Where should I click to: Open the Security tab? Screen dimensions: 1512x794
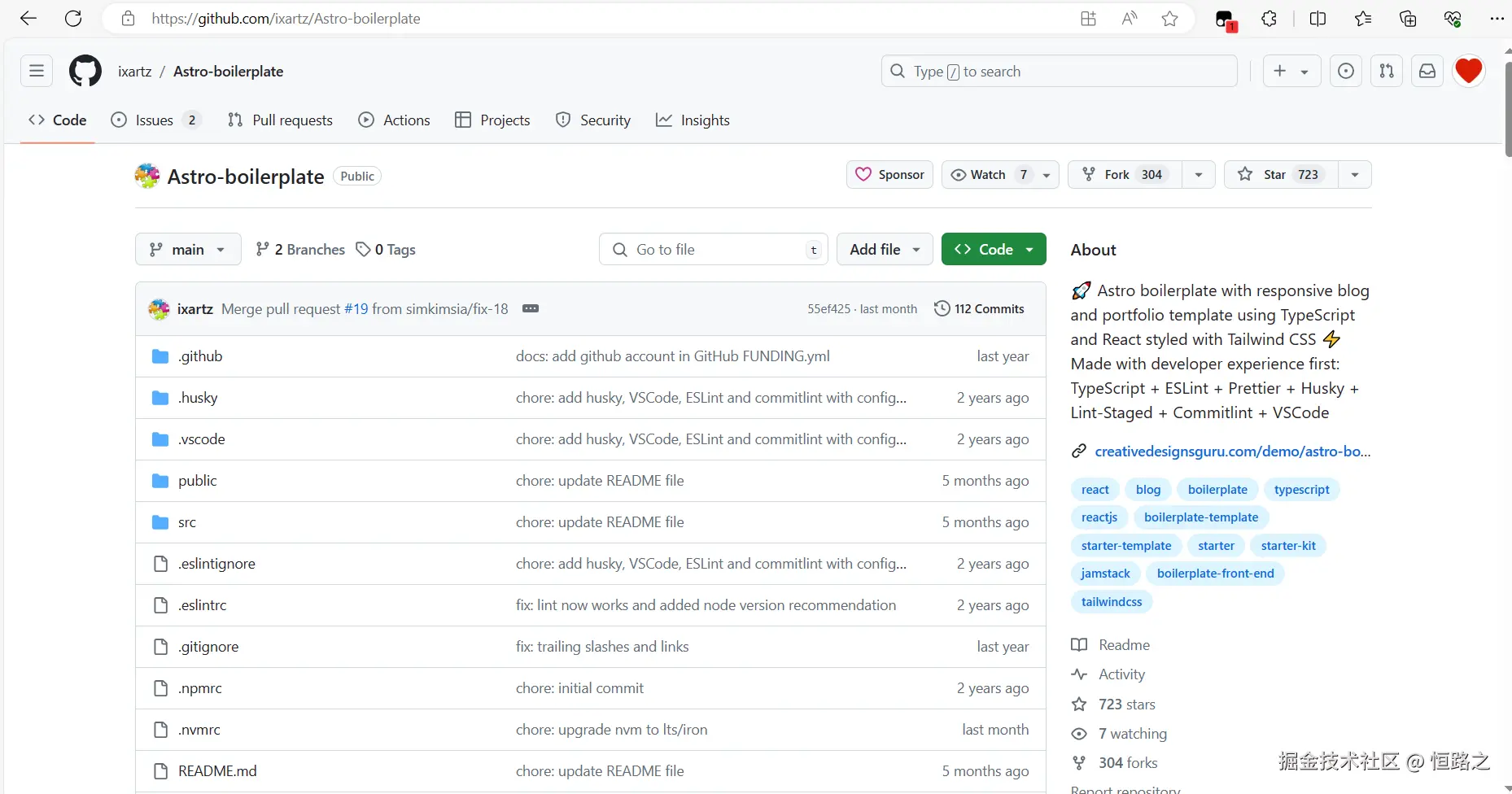(593, 120)
